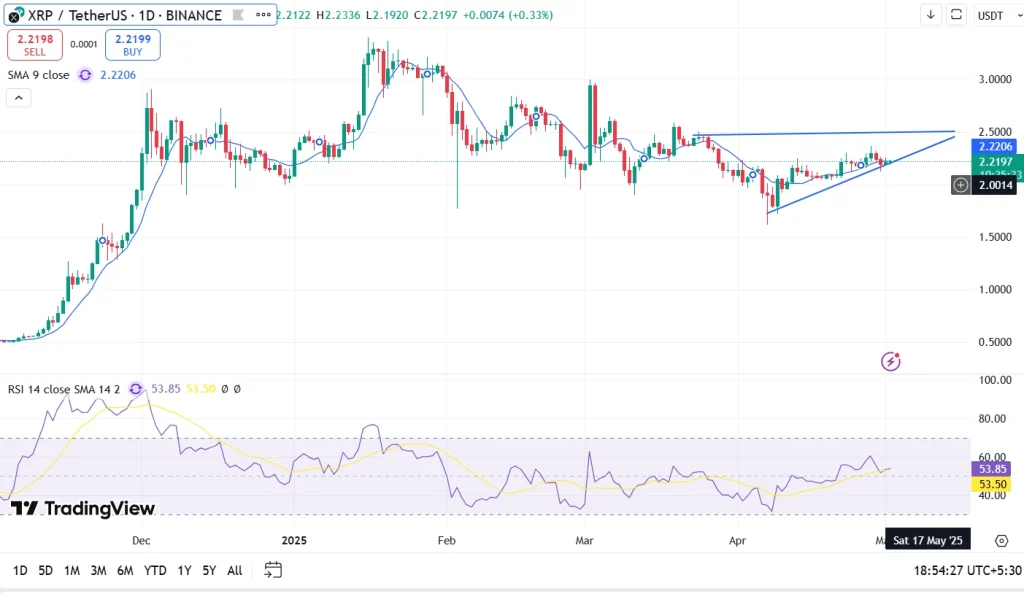The height and width of the screenshot is (594, 1024).
Task: Click the 100.00 RSI axis label
Action: (x=995, y=380)
